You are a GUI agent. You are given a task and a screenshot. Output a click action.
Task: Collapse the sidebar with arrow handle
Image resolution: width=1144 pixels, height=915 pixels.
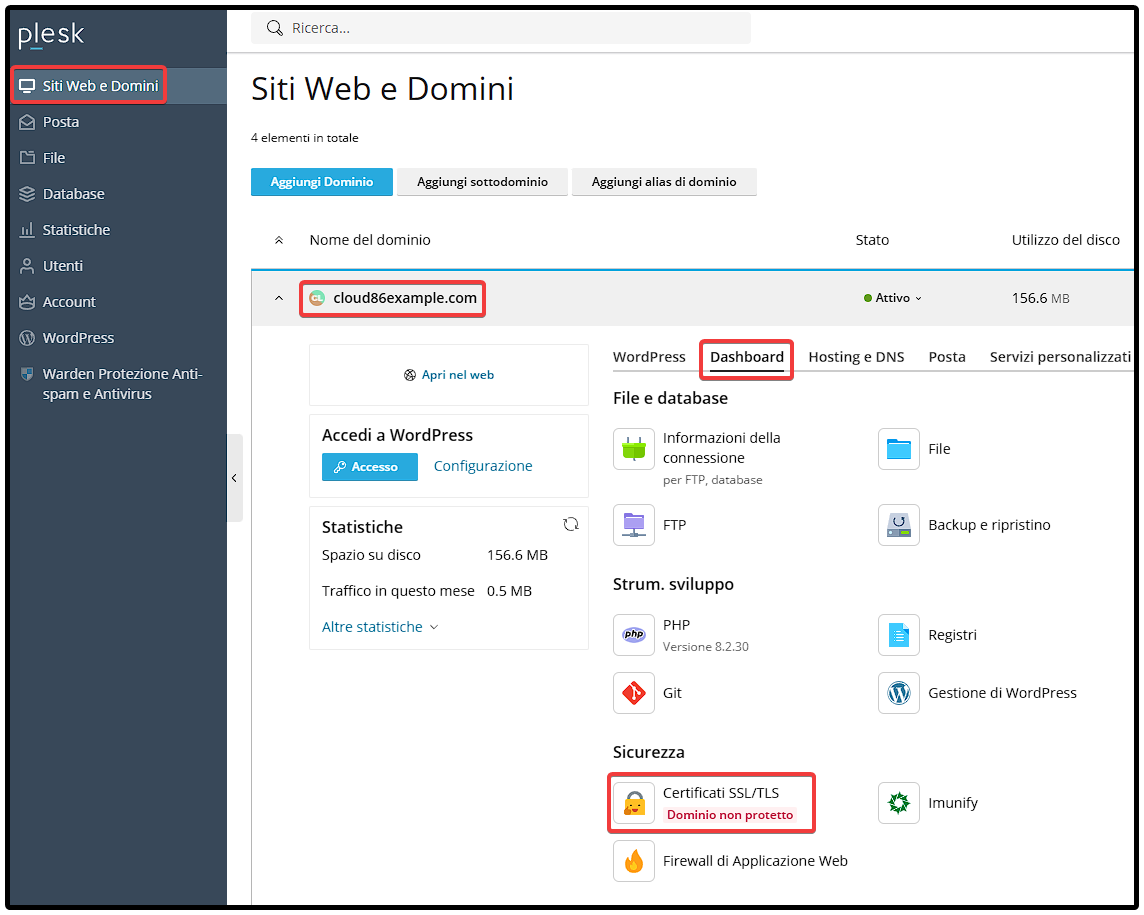pos(234,478)
